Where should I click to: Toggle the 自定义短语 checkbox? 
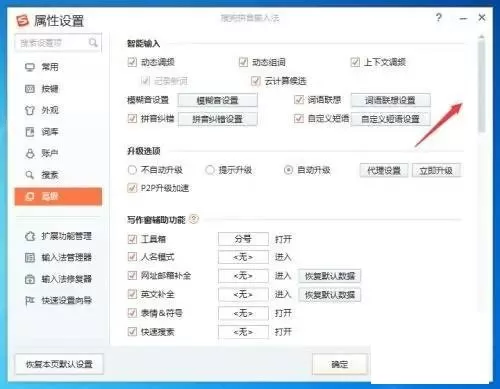click(x=299, y=118)
